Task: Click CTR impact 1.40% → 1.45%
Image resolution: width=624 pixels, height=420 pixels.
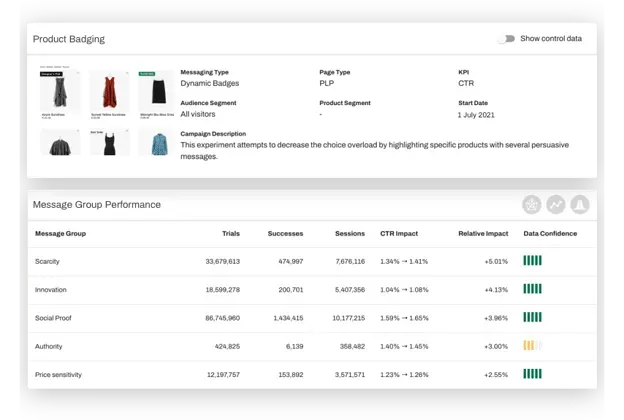Action: coord(404,346)
